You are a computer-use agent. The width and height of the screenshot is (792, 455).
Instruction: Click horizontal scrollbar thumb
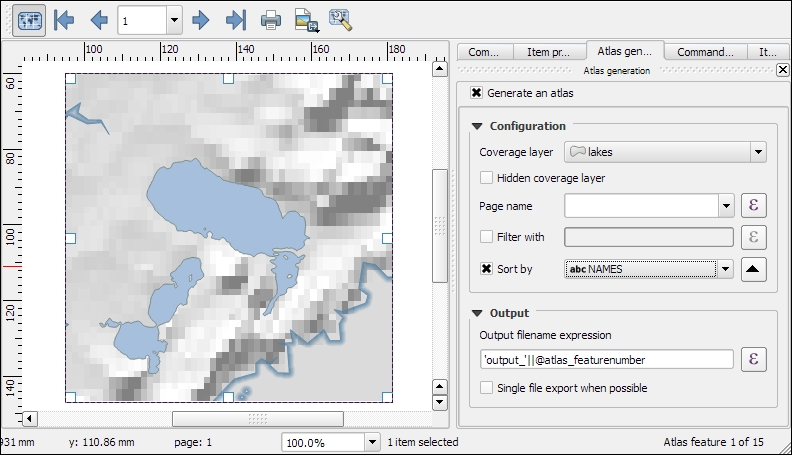click(x=258, y=419)
